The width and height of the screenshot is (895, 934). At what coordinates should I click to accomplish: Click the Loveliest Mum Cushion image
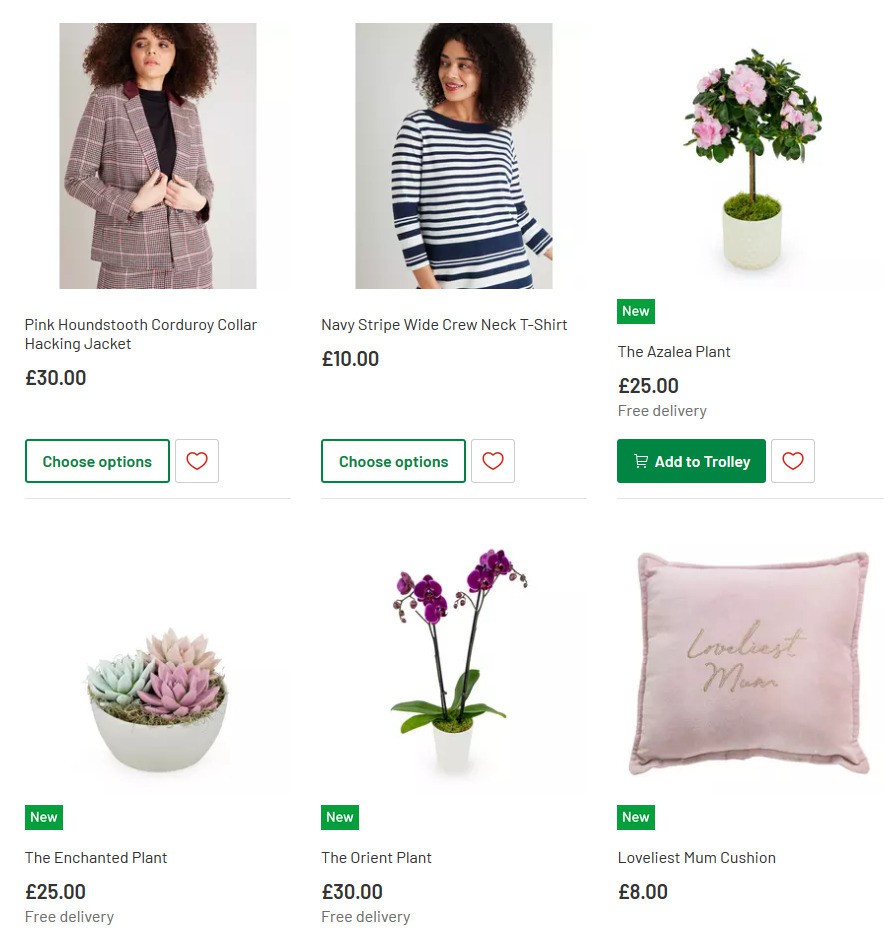(750, 661)
